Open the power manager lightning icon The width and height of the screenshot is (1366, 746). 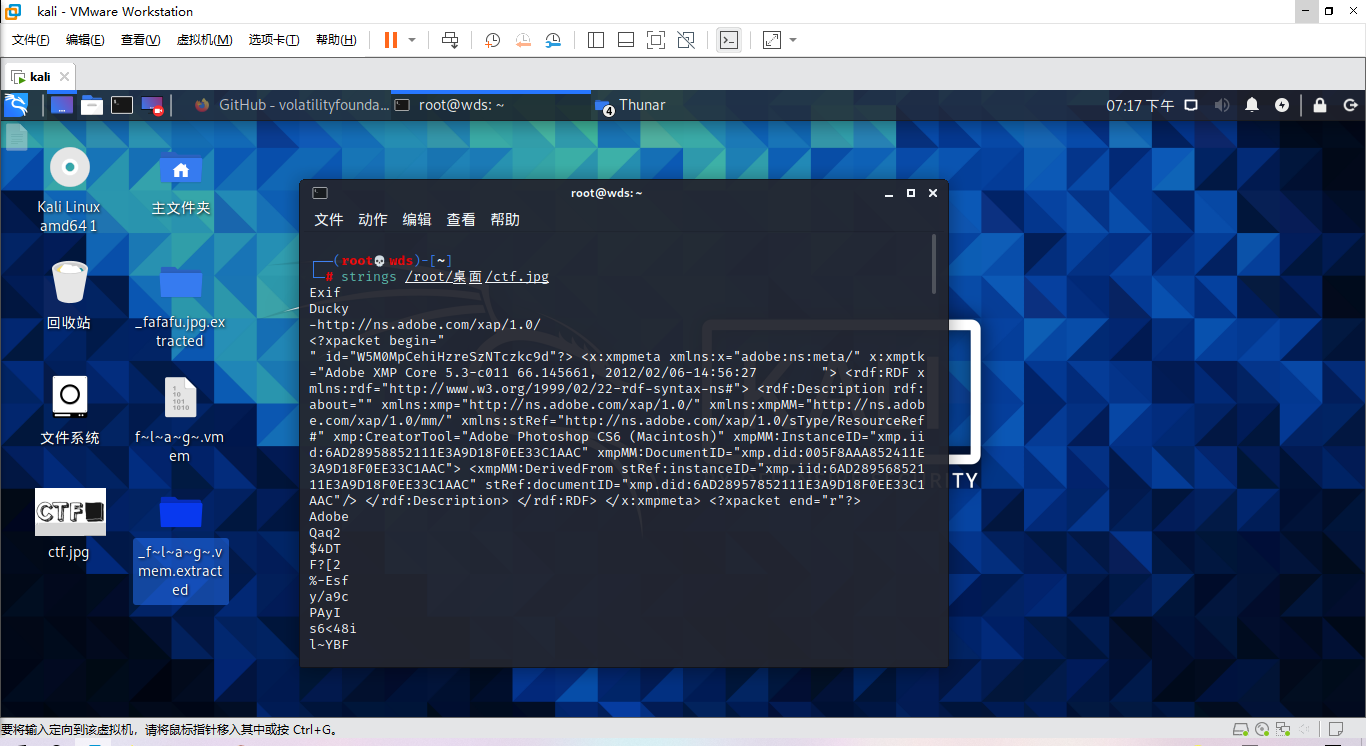tap(1282, 105)
